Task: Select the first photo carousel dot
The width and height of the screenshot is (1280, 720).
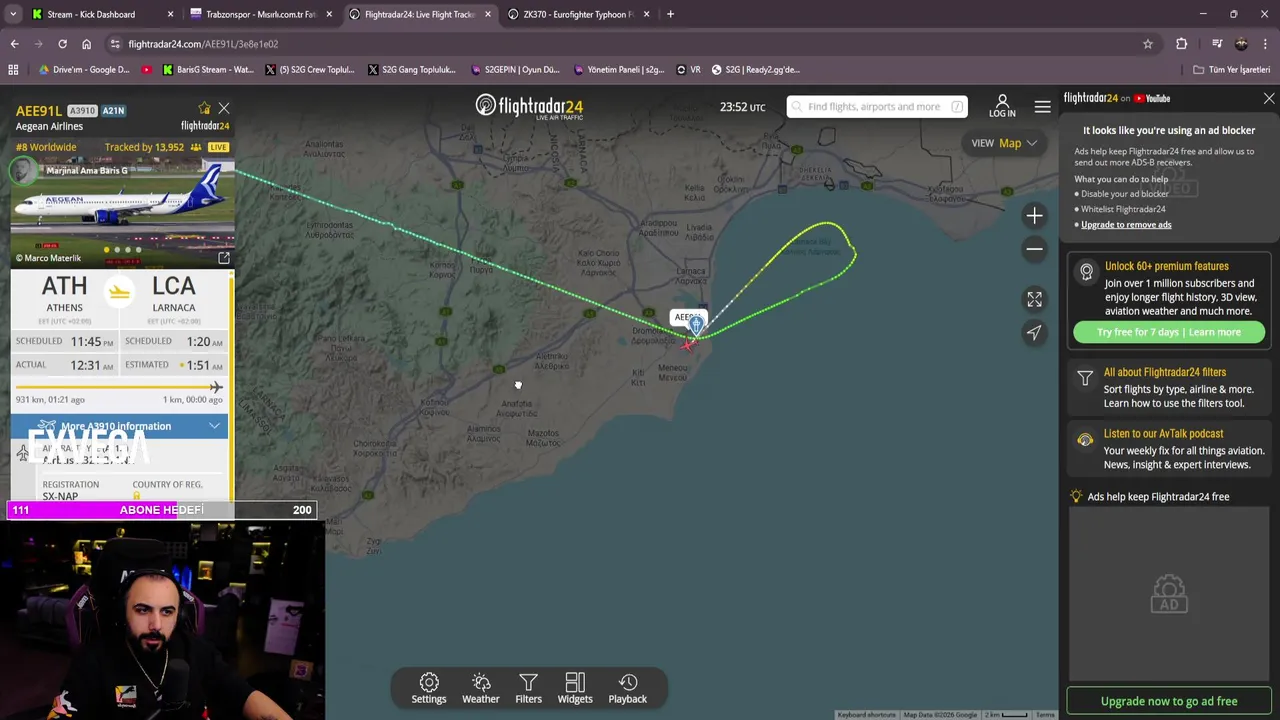Action: point(106,249)
